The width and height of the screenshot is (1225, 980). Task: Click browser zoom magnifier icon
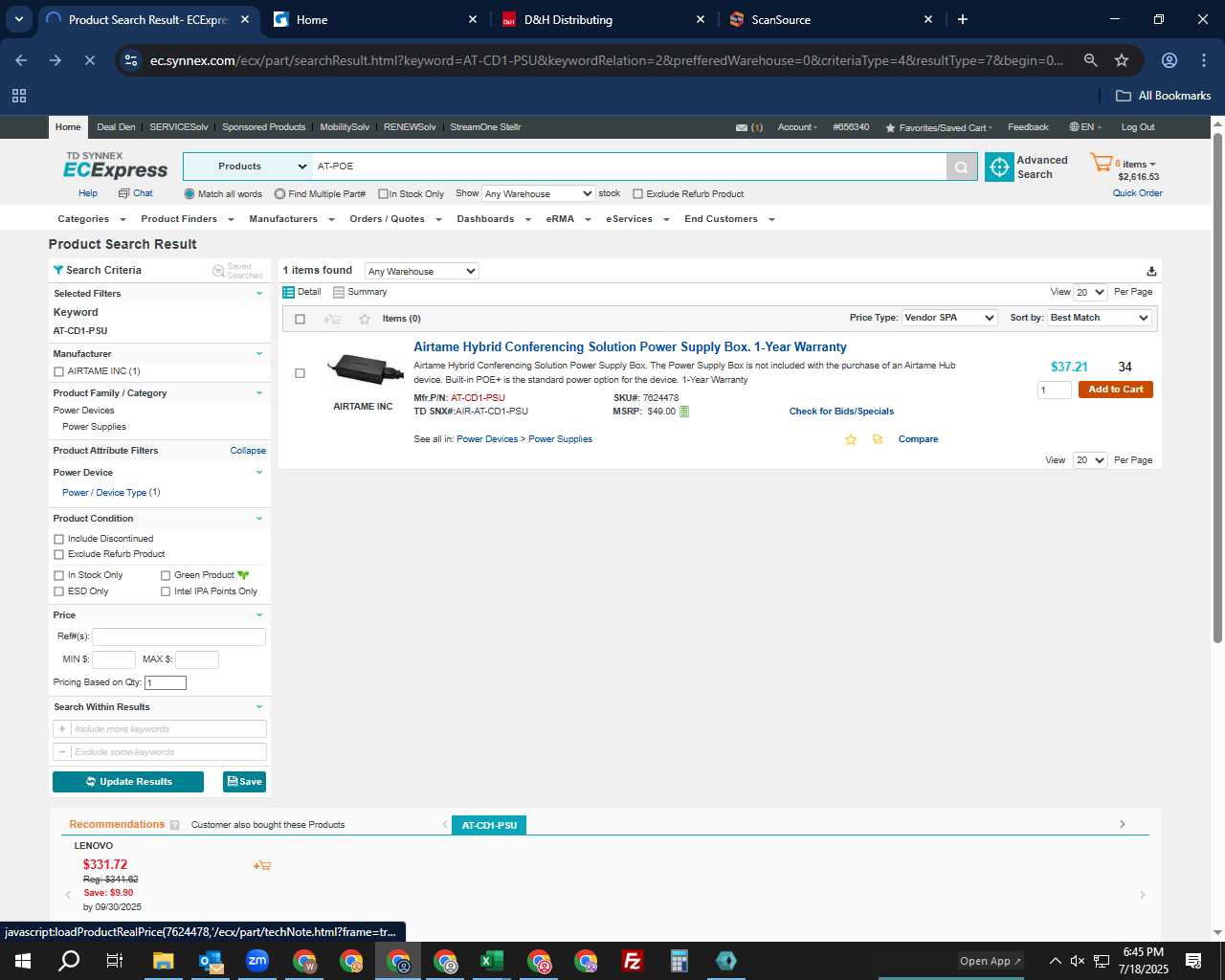coord(1090,60)
